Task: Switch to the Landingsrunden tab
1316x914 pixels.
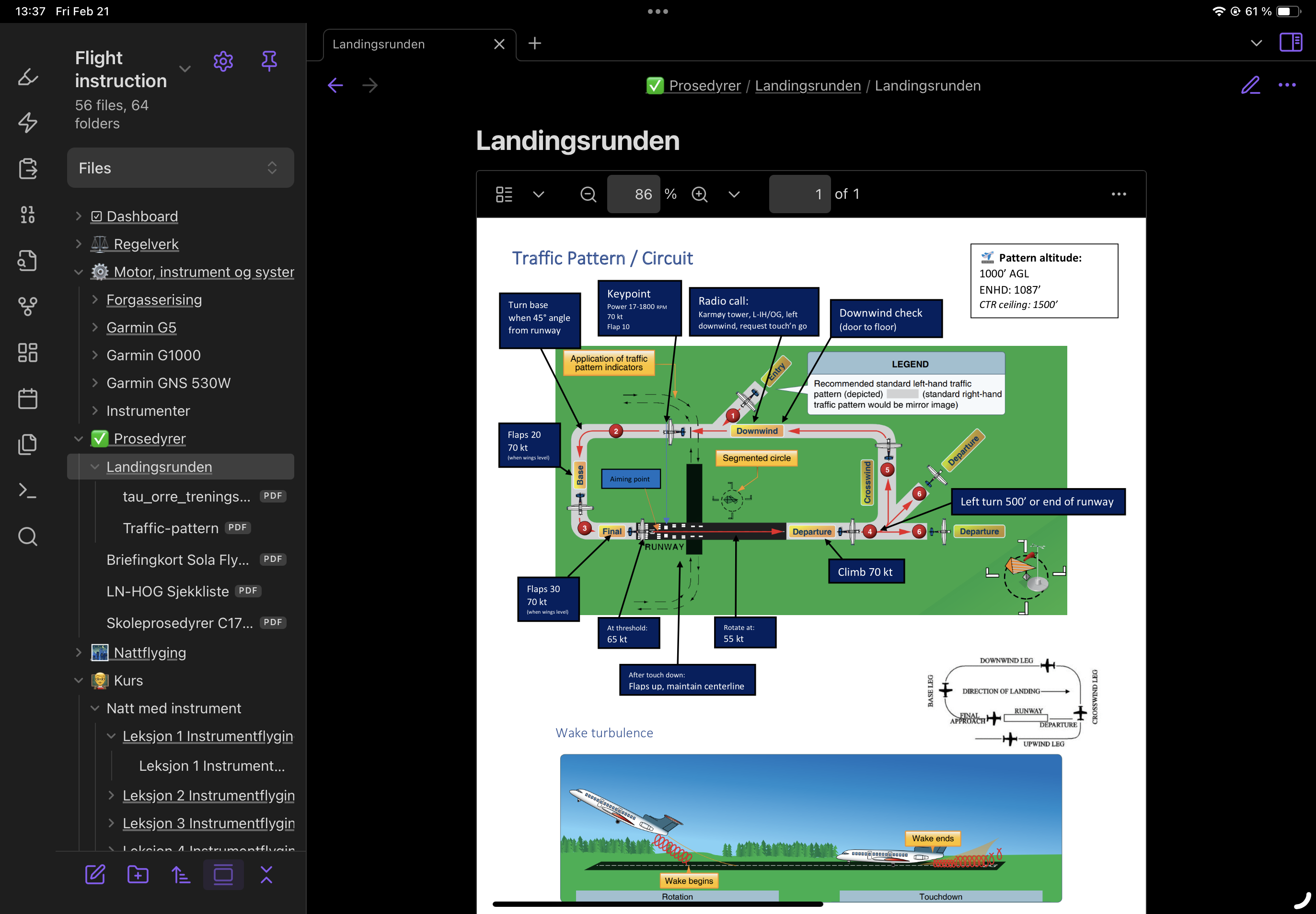Action: coord(379,44)
